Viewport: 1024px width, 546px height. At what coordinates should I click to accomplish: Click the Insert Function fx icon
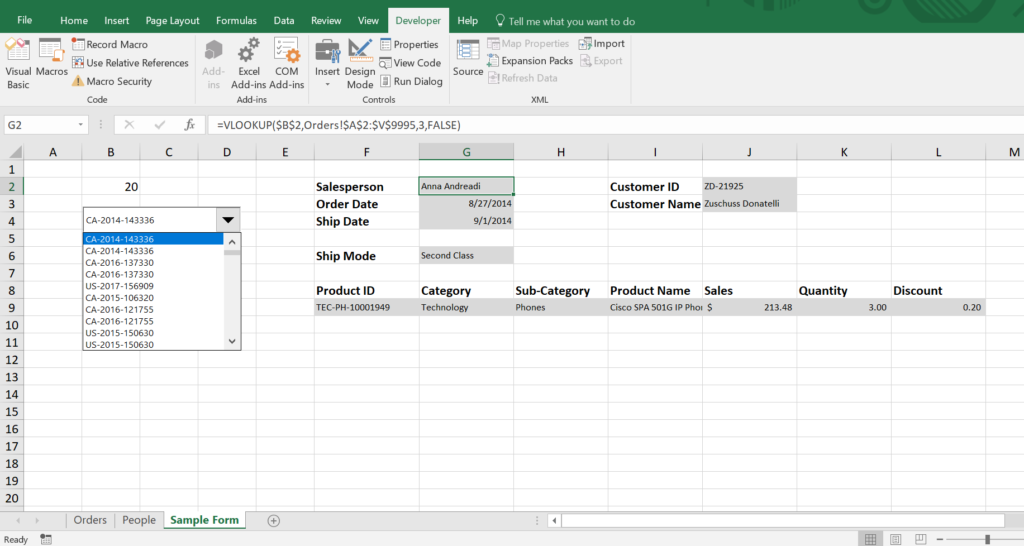[x=189, y=125]
